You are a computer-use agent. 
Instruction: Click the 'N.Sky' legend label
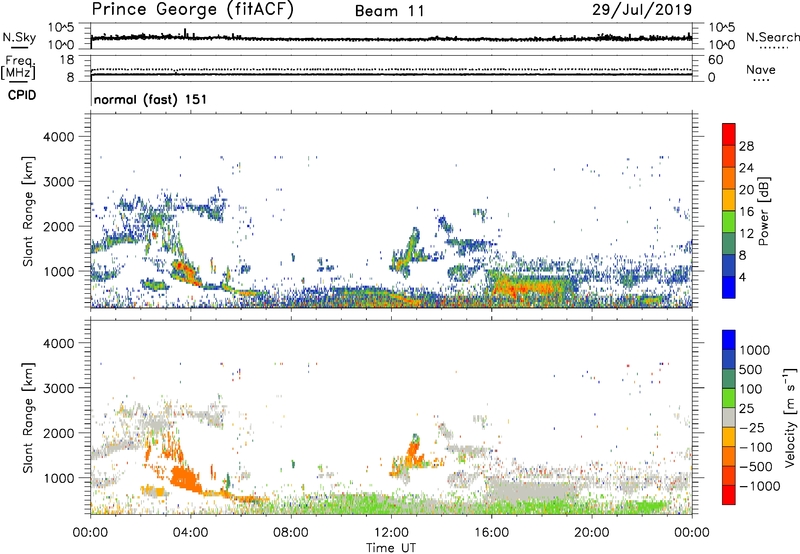coord(19,37)
